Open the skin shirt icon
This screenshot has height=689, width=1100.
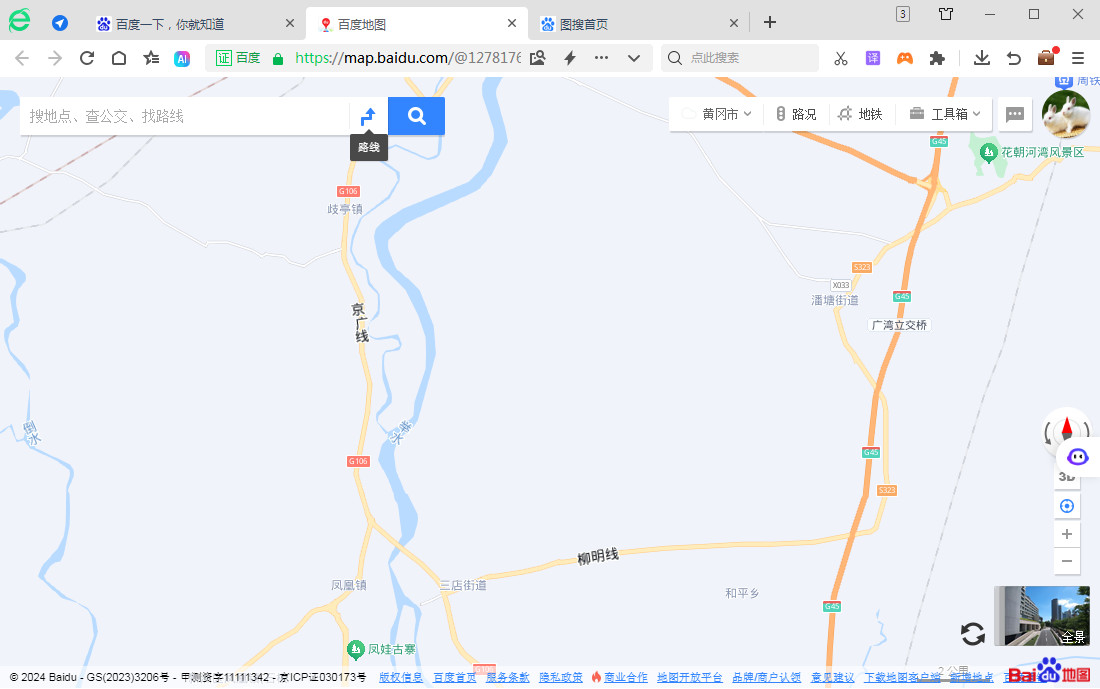pyautogui.click(x=946, y=14)
